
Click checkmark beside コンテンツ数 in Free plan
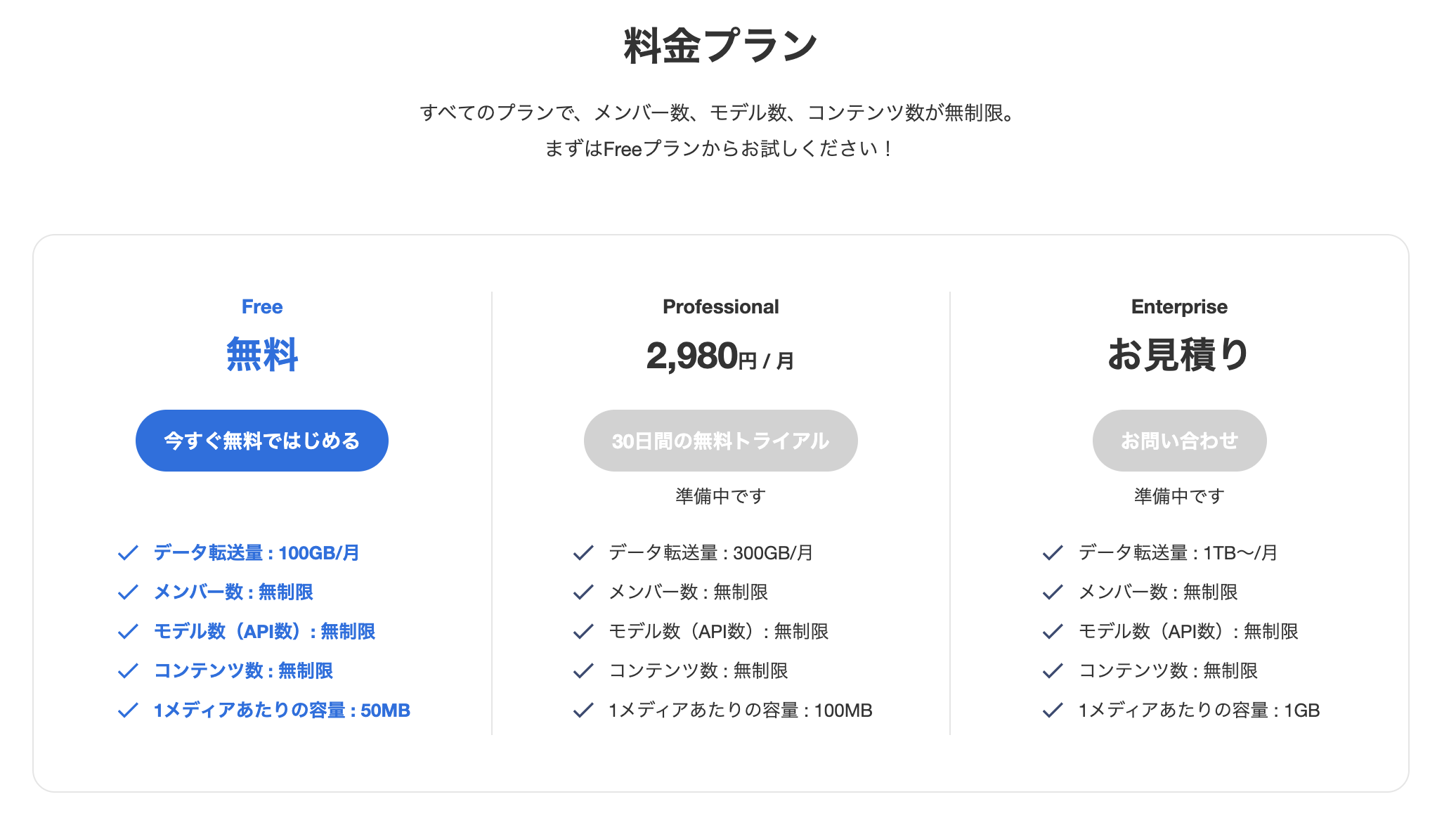pos(127,672)
